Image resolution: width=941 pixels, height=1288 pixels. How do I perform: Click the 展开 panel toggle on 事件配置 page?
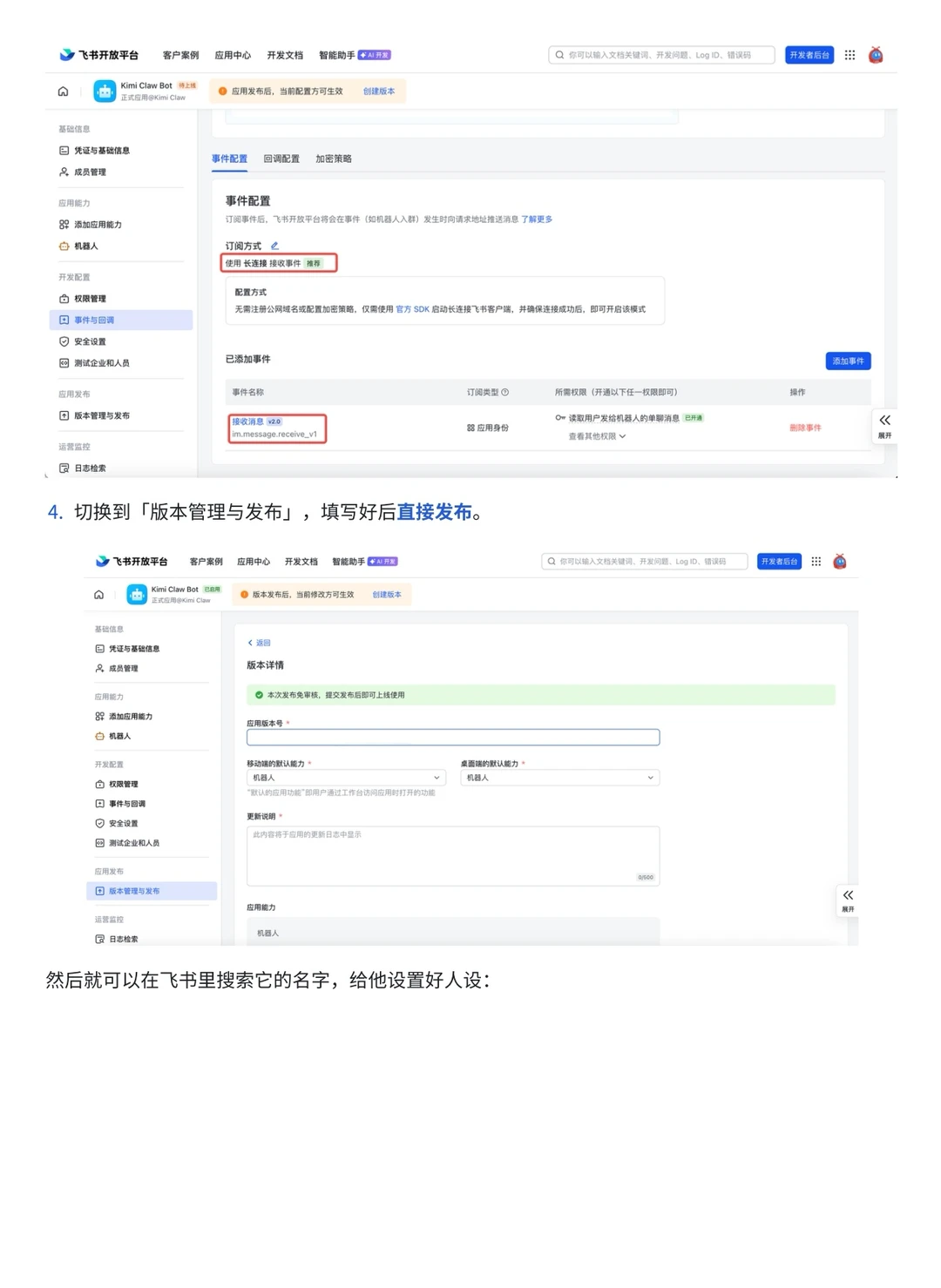click(x=884, y=427)
